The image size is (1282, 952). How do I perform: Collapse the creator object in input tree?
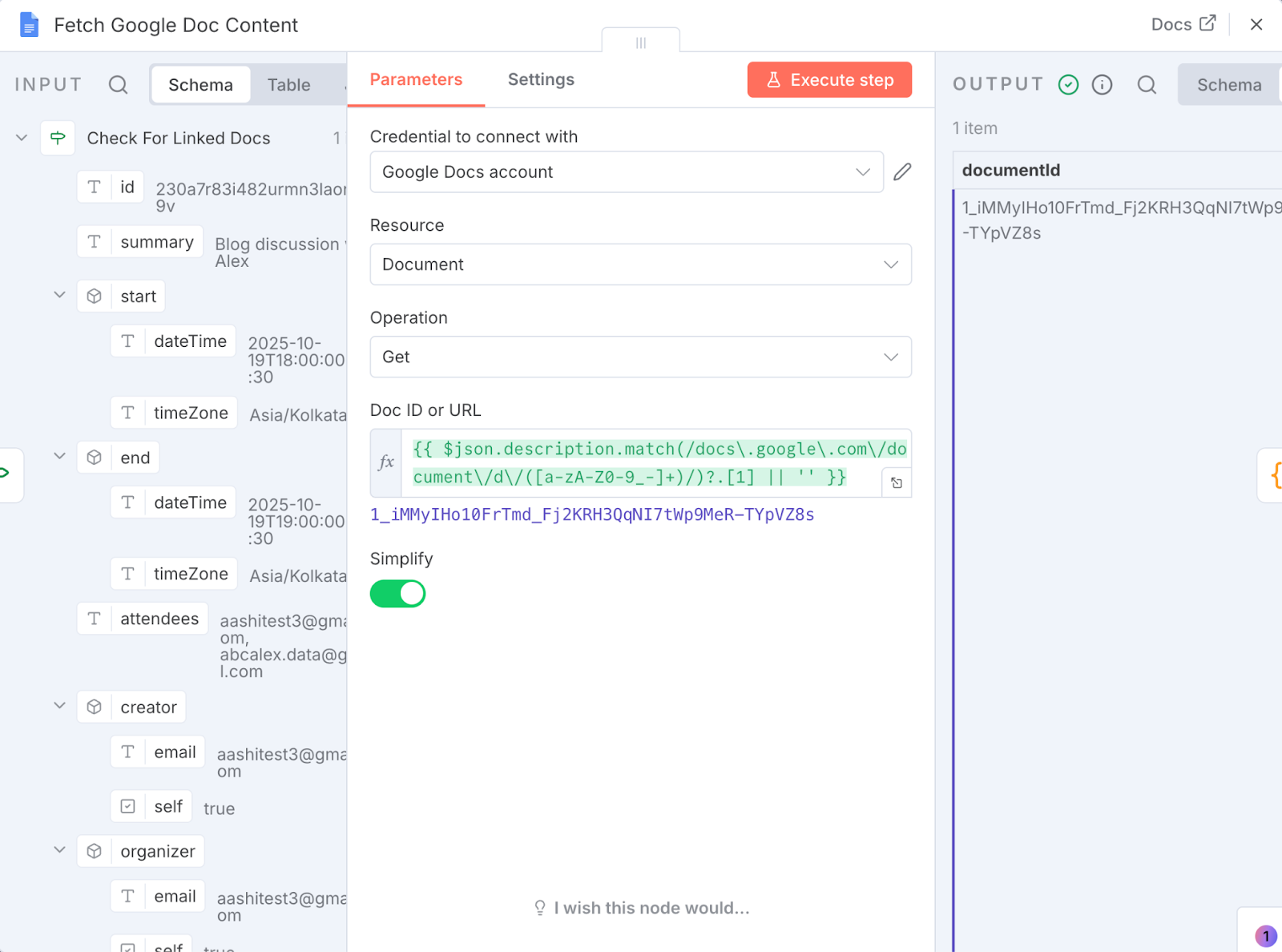point(59,706)
